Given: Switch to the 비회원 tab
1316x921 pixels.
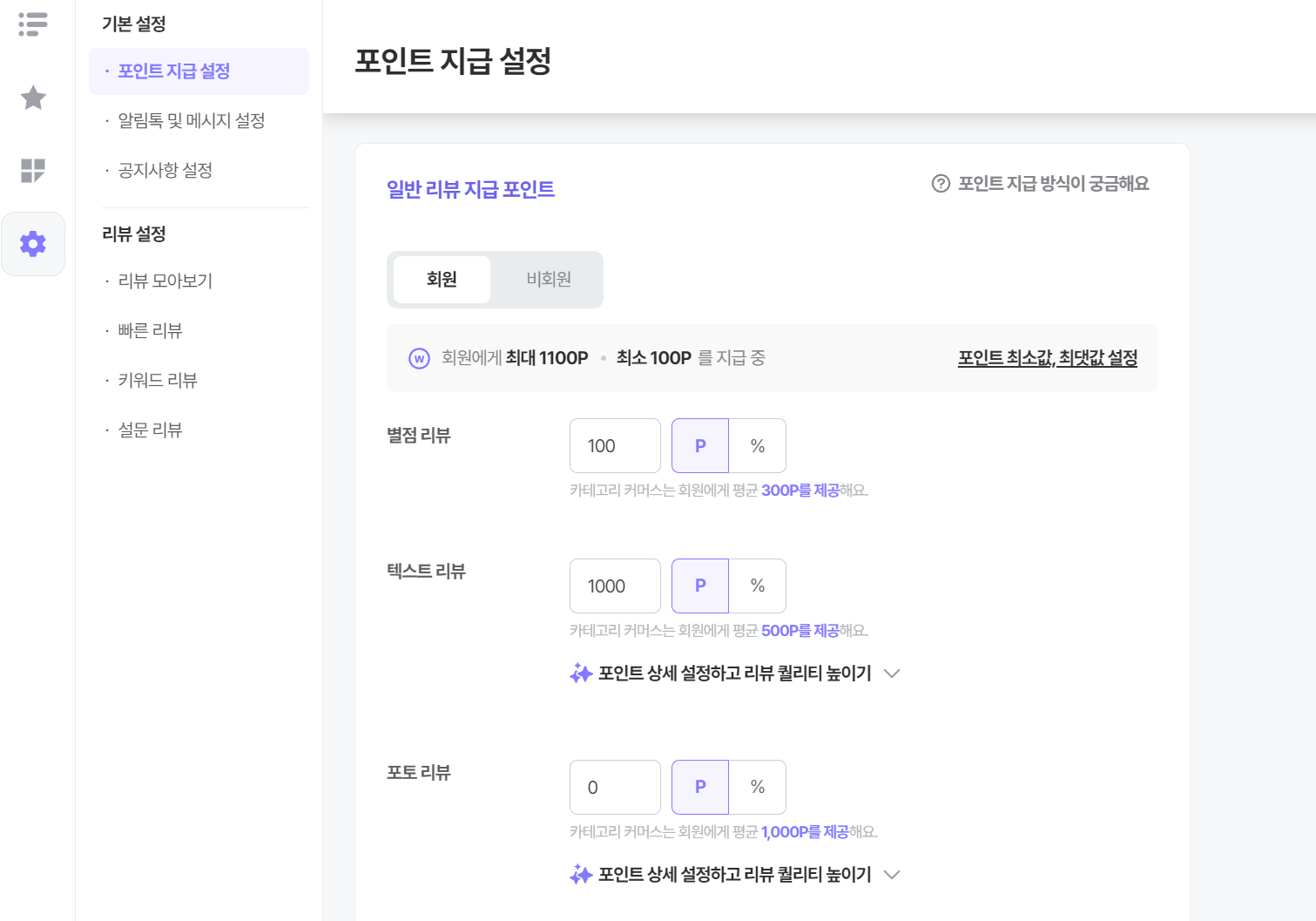Looking at the screenshot, I should tap(549, 280).
